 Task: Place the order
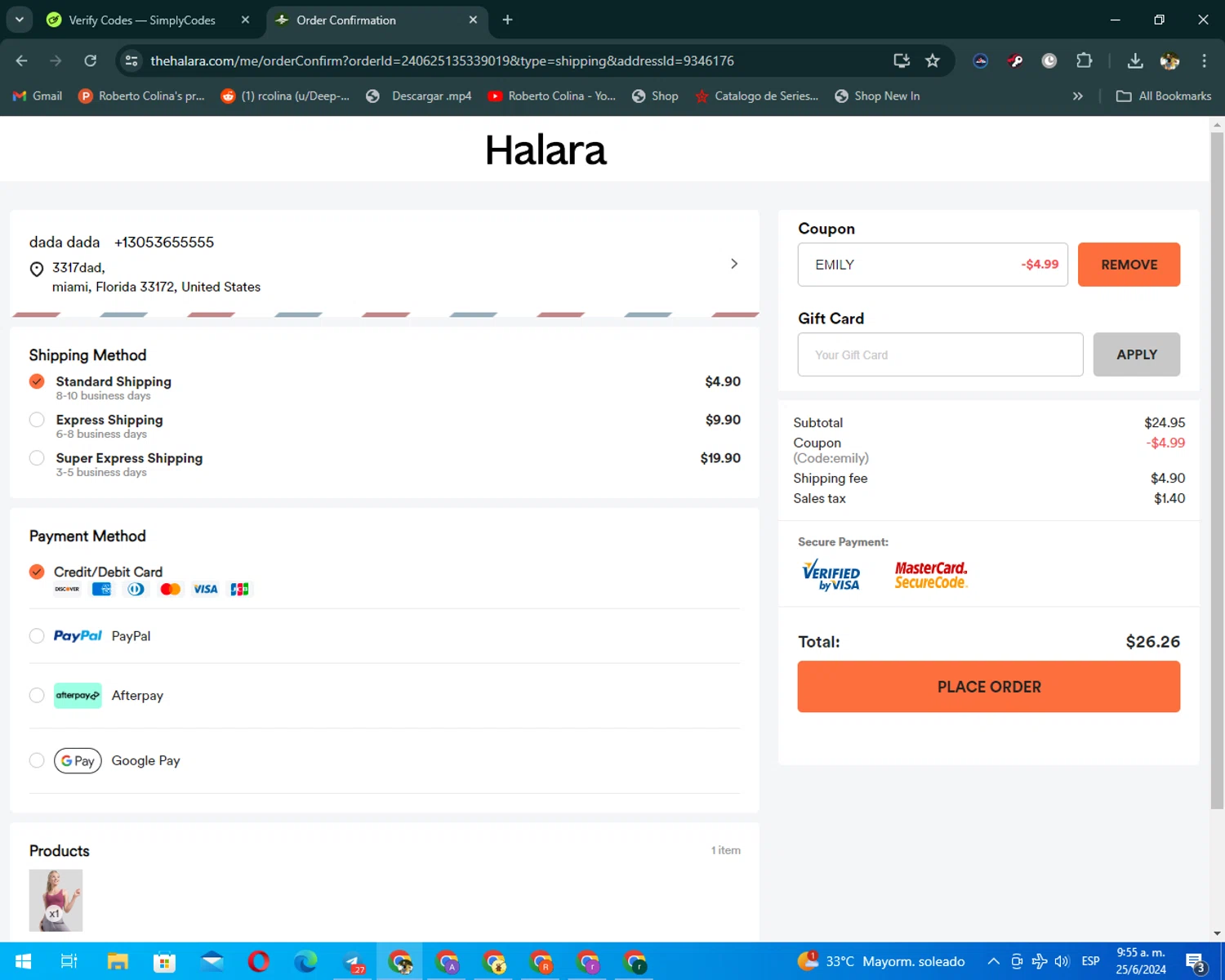coord(989,687)
